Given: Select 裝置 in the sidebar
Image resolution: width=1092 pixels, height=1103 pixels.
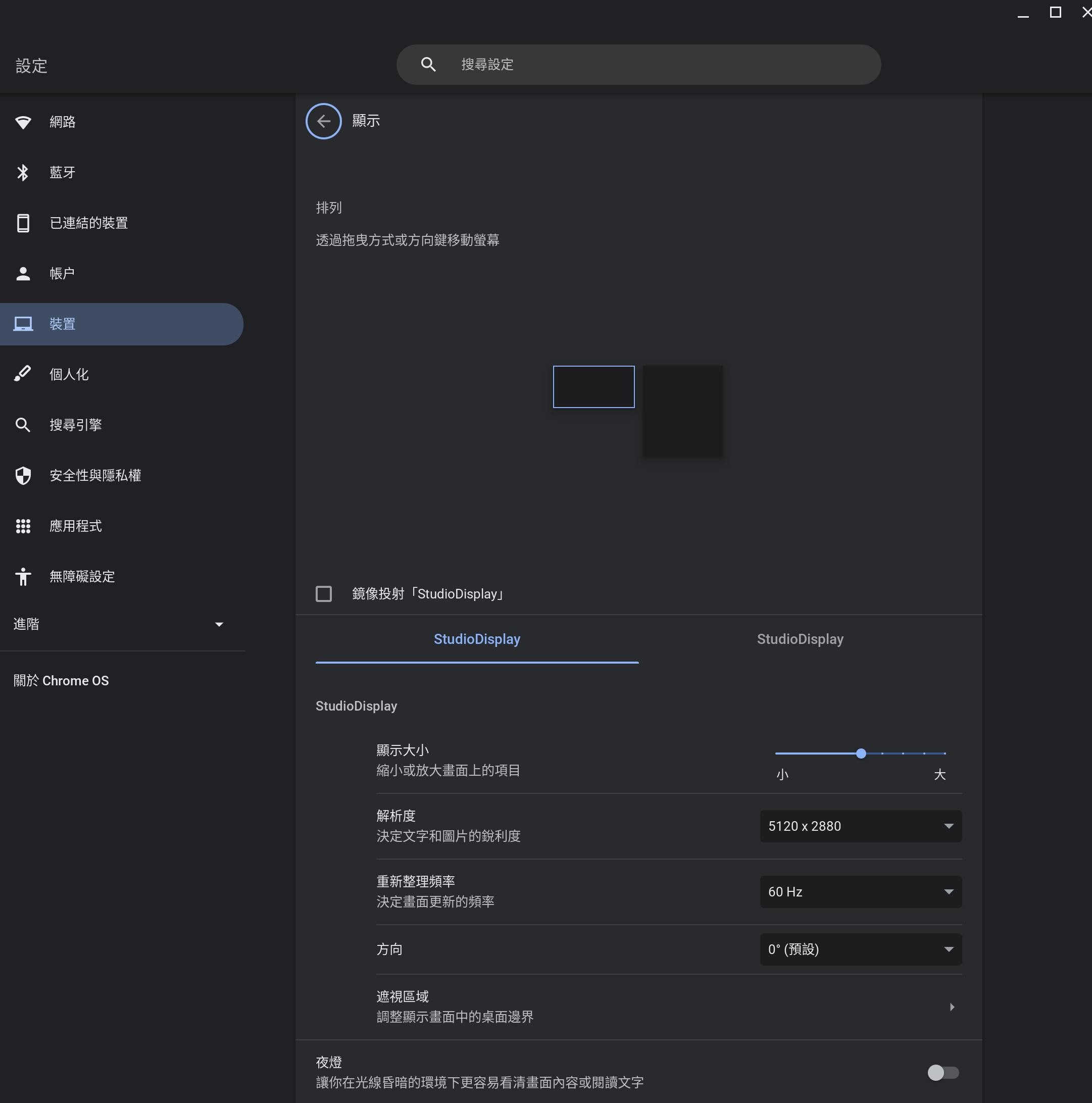Looking at the screenshot, I should click(x=122, y=324).
